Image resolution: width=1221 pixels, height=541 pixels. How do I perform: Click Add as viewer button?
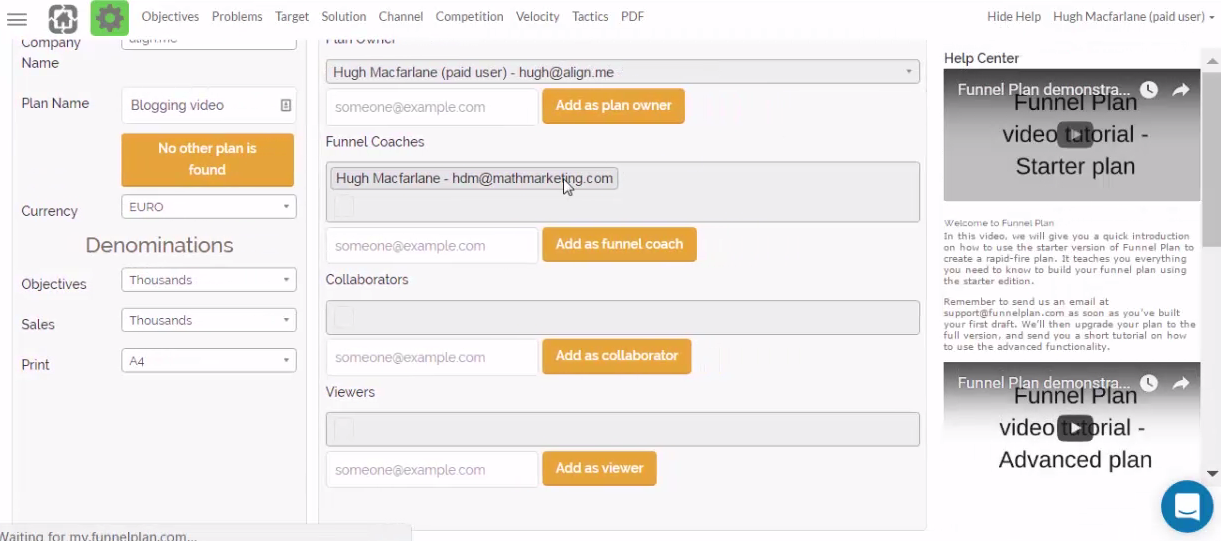[599, 468]
